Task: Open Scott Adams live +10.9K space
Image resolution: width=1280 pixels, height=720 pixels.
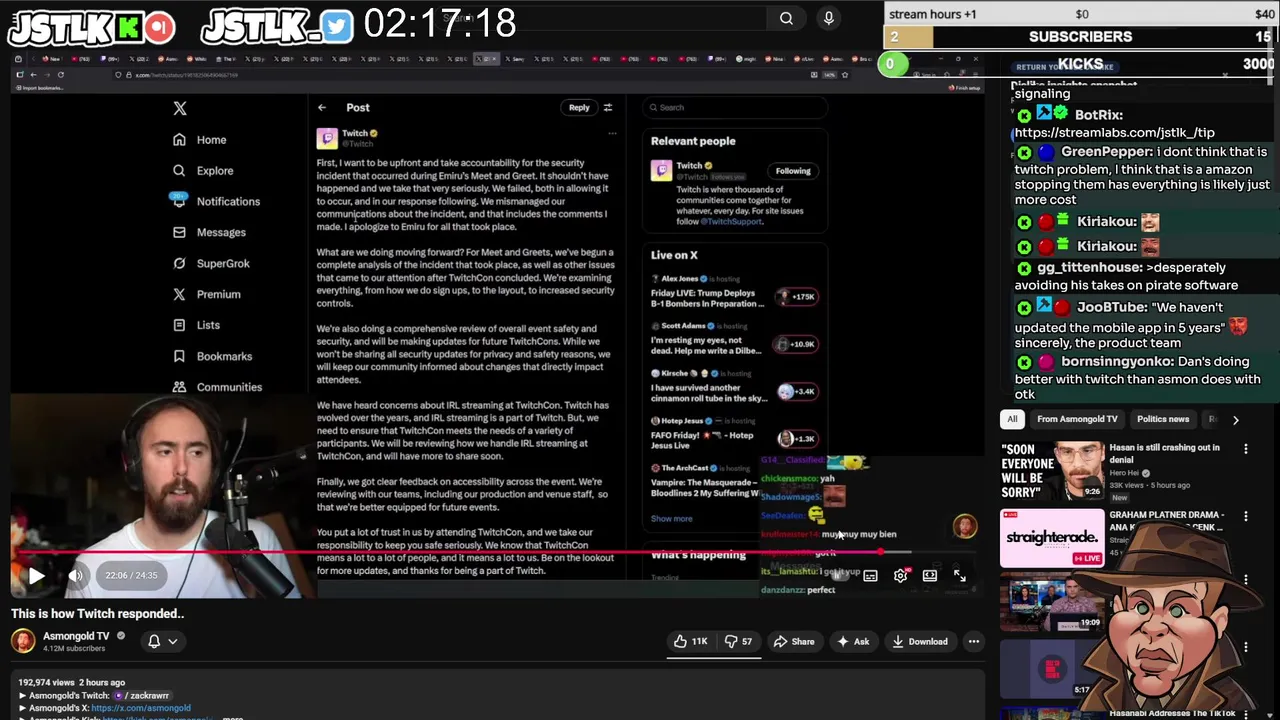Action: coord(734,338)
